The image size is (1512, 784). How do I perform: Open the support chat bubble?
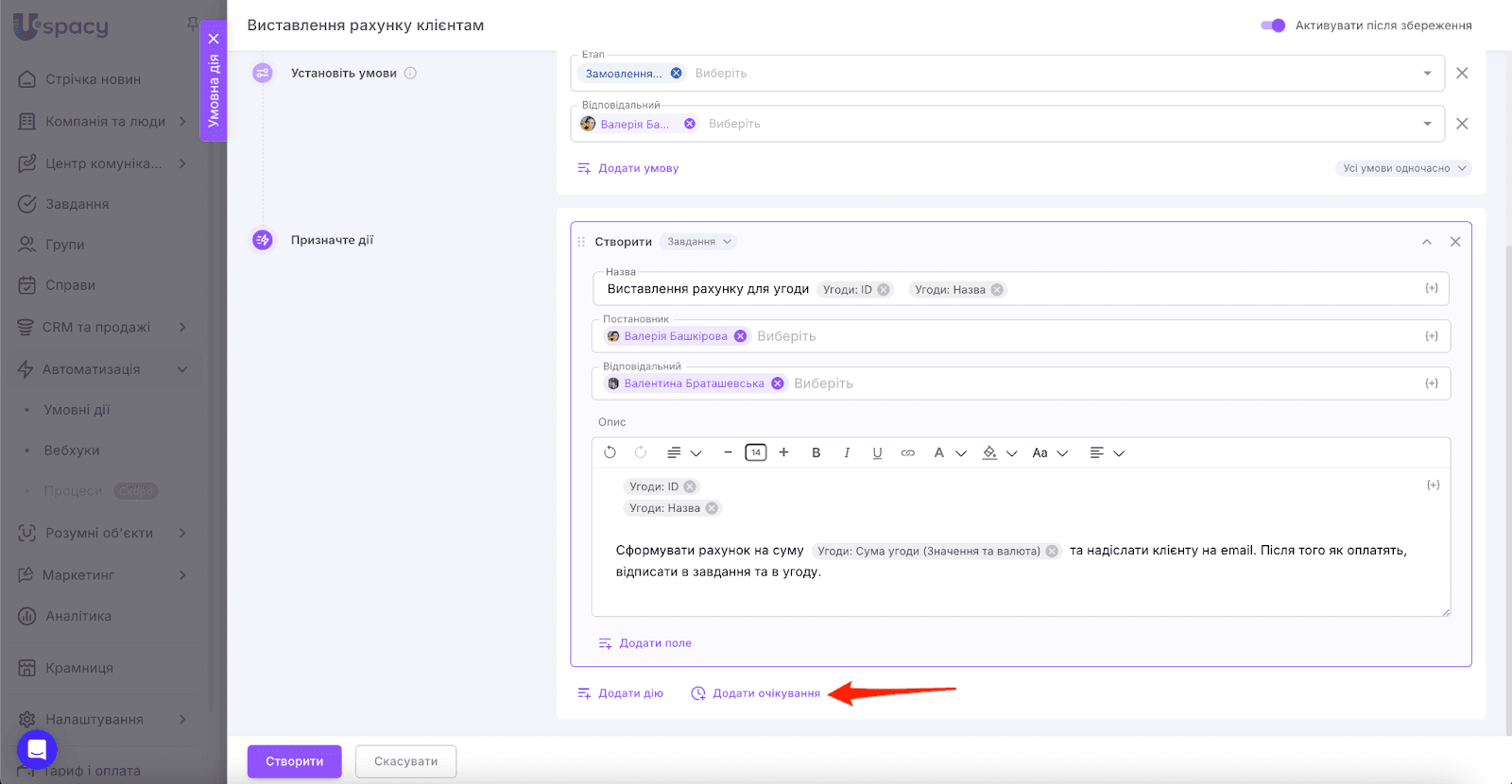point(37,750)
